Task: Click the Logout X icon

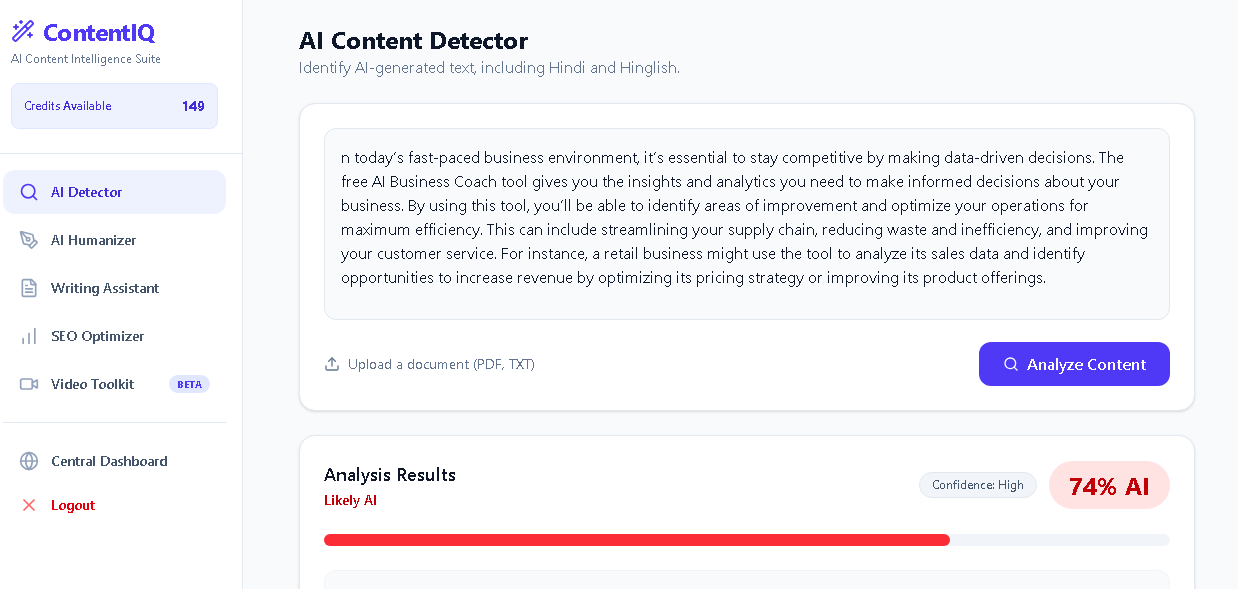Action: click(x=29, y=505)
